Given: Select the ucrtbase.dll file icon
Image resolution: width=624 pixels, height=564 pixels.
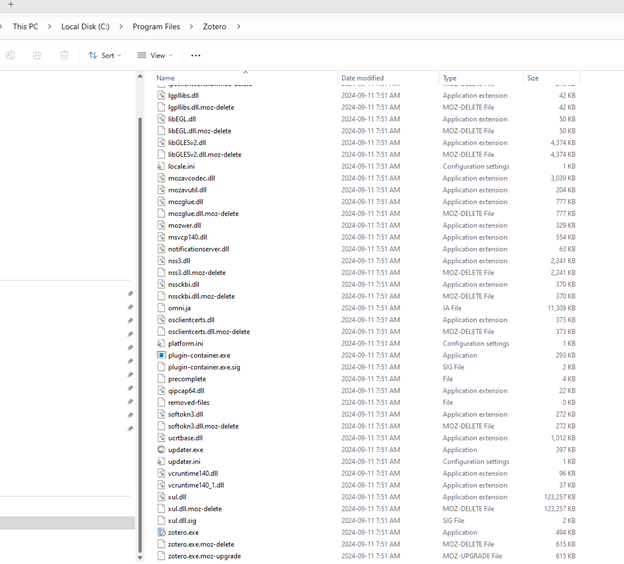Looking at the screenshot, I should point(161,438).
